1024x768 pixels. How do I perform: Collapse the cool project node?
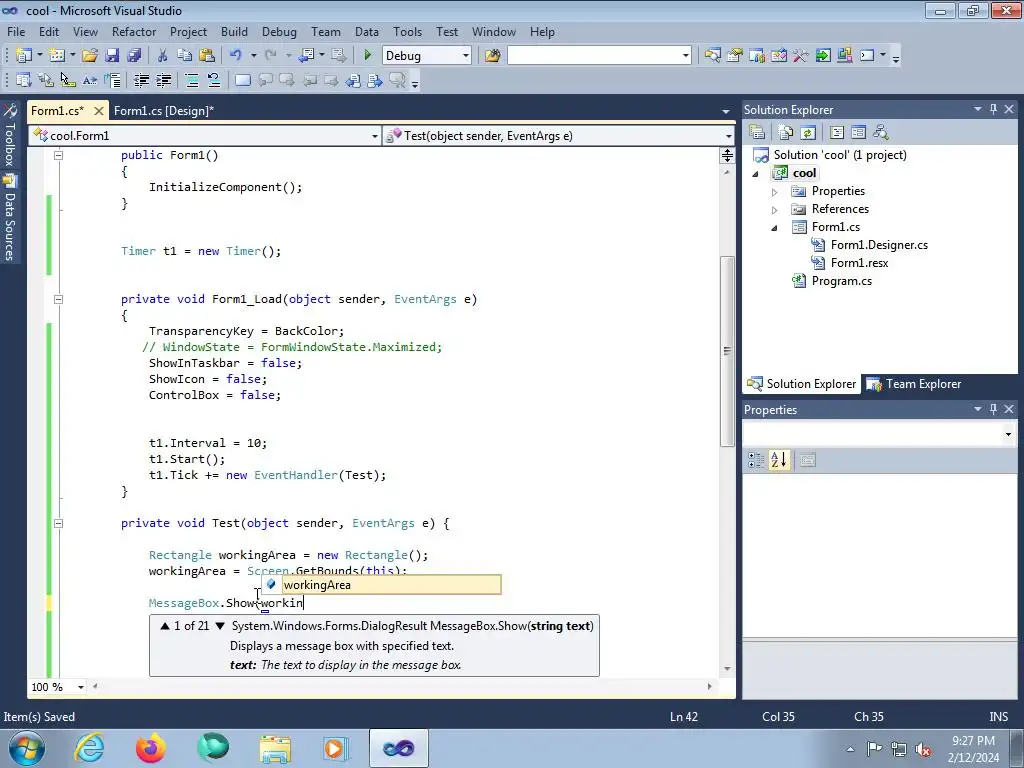756,174
